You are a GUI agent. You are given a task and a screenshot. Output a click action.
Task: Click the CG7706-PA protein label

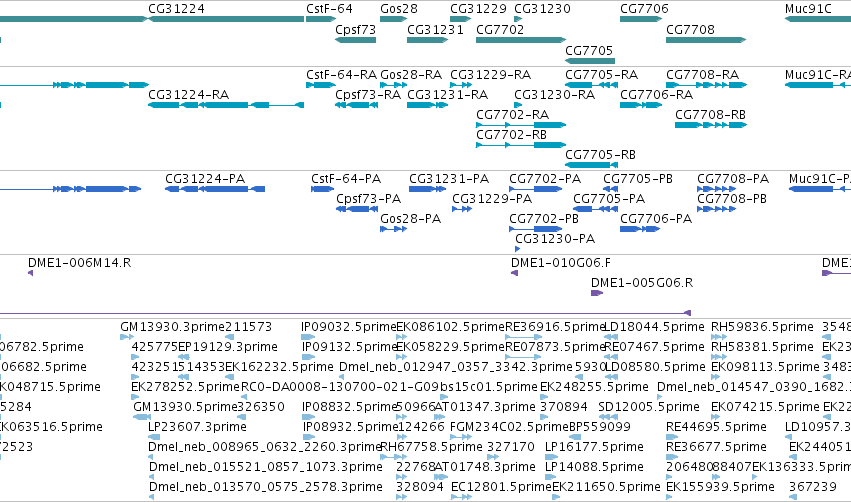tap(656, 219)
